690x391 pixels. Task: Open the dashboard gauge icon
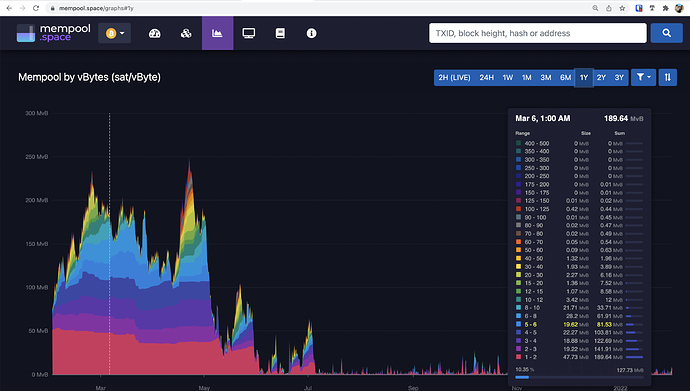coord(154,33)
